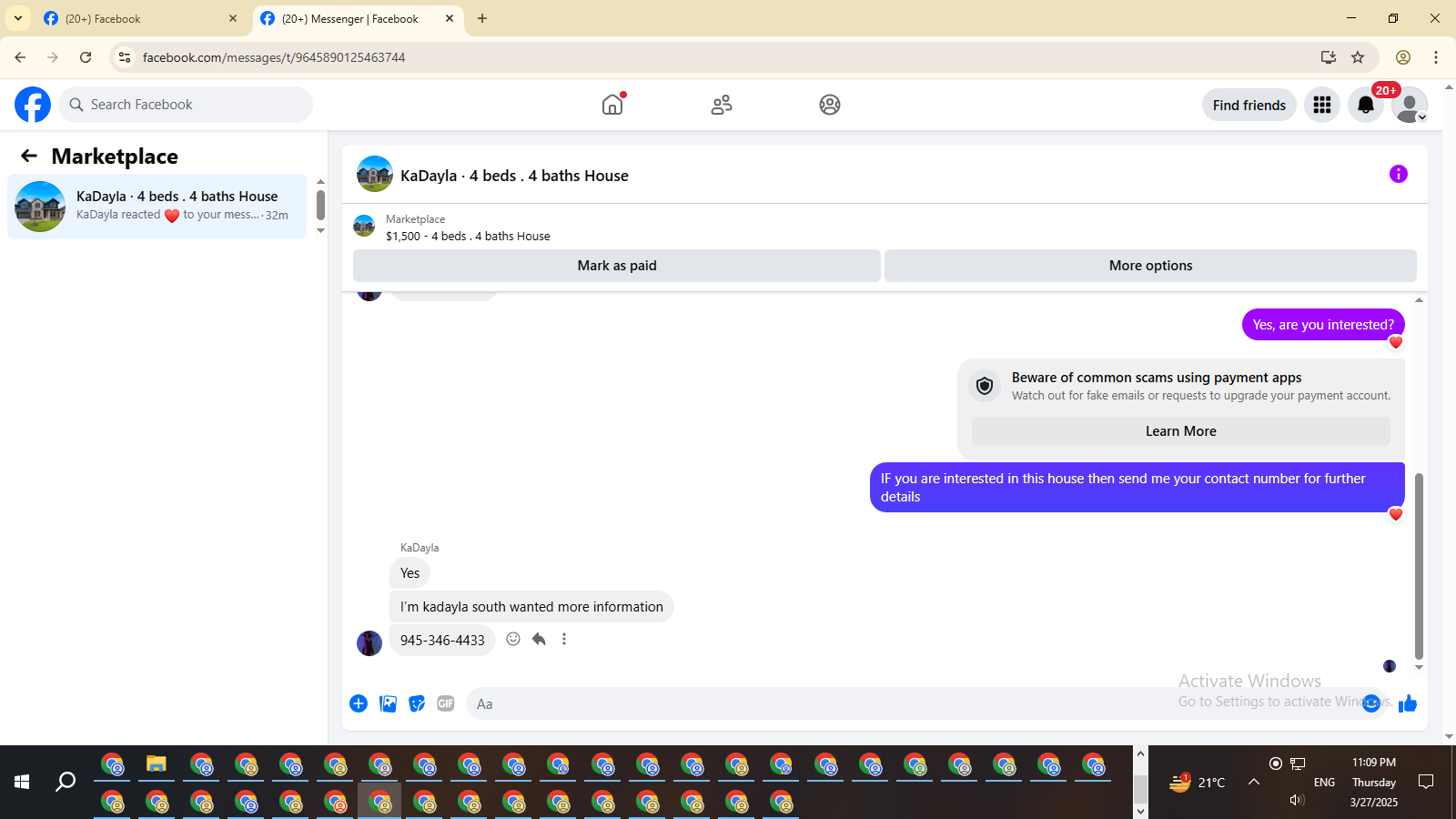Click KaDayla's avatar beside the phone number message
This screenshot has height=819, width=1456.
[369, 643]
